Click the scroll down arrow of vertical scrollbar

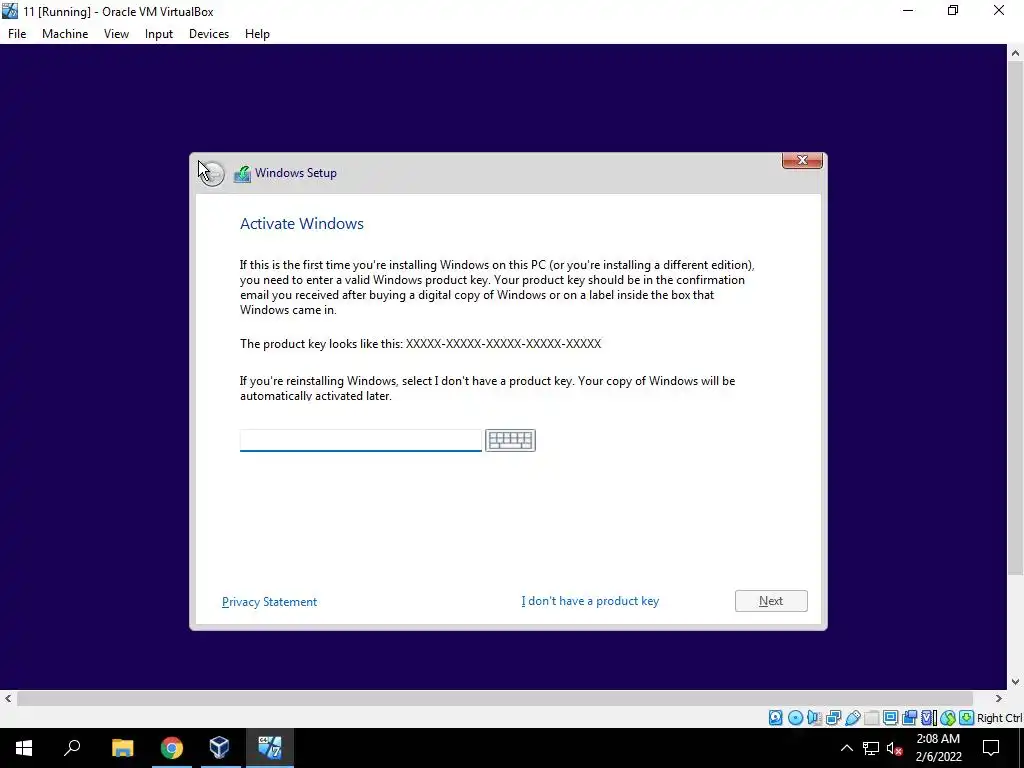pyautogui.click(x=1015, y=682)
